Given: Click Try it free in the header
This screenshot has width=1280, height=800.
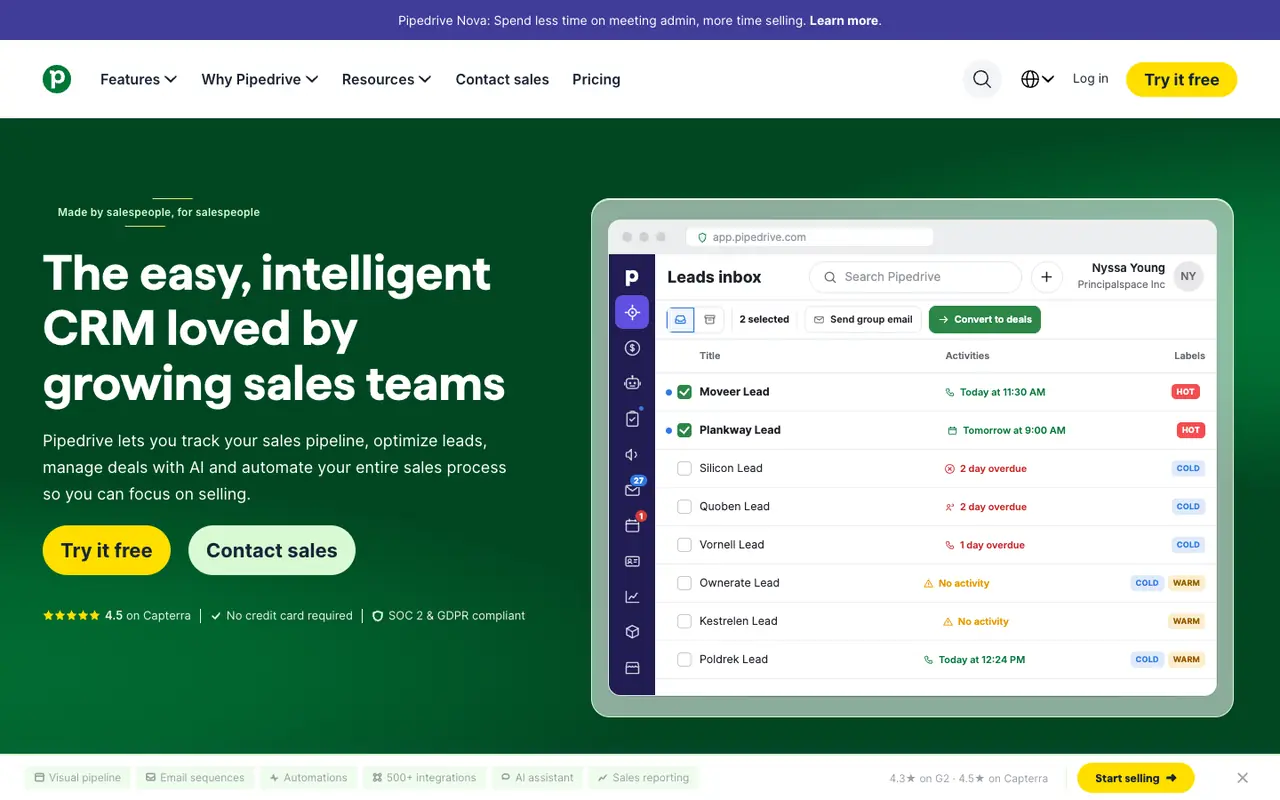Looking at the screenshot, I should tap(1181, 80).
